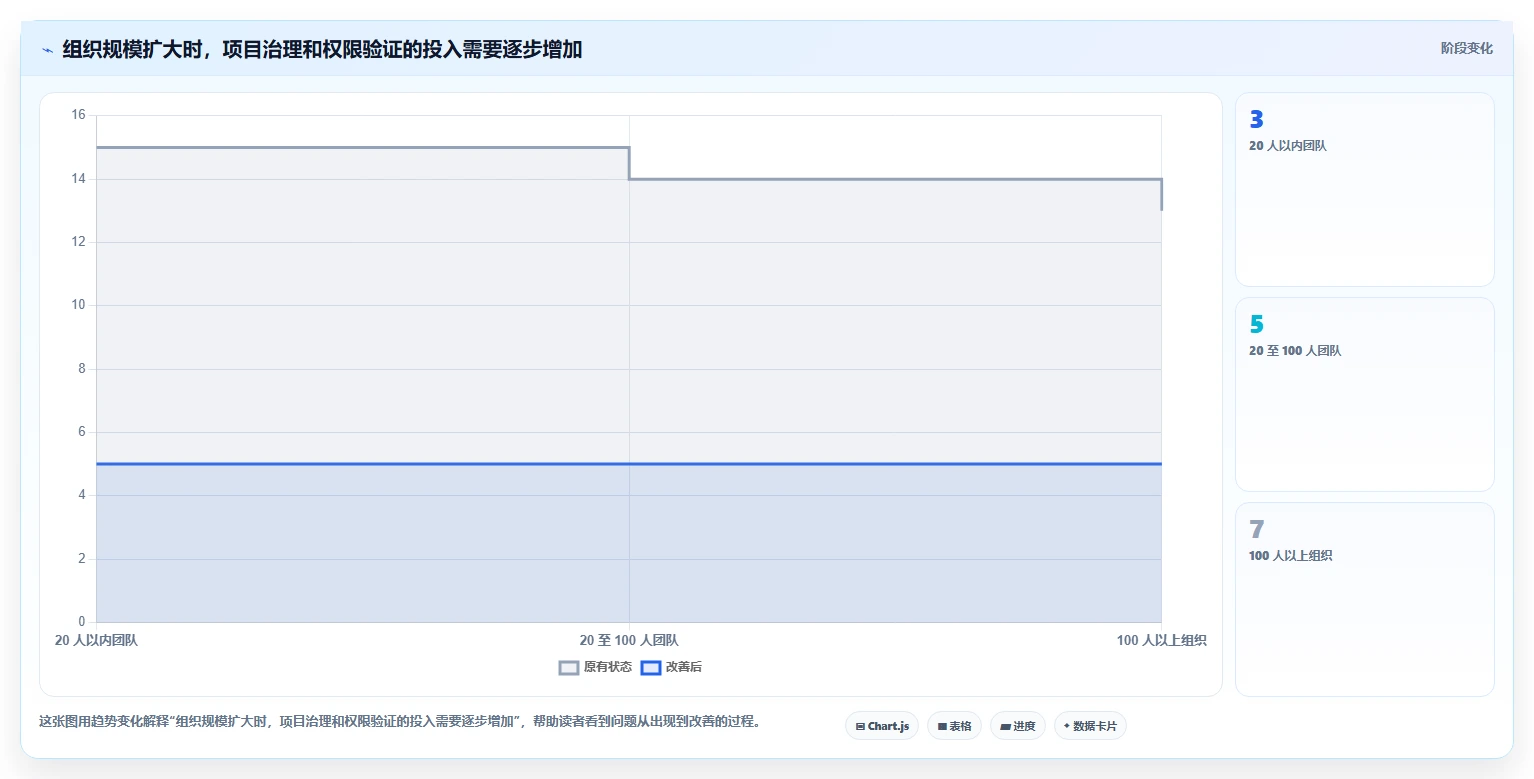Click the number 7 in third card
The image size is (1534, 779).
click(x=1257, y=529)
